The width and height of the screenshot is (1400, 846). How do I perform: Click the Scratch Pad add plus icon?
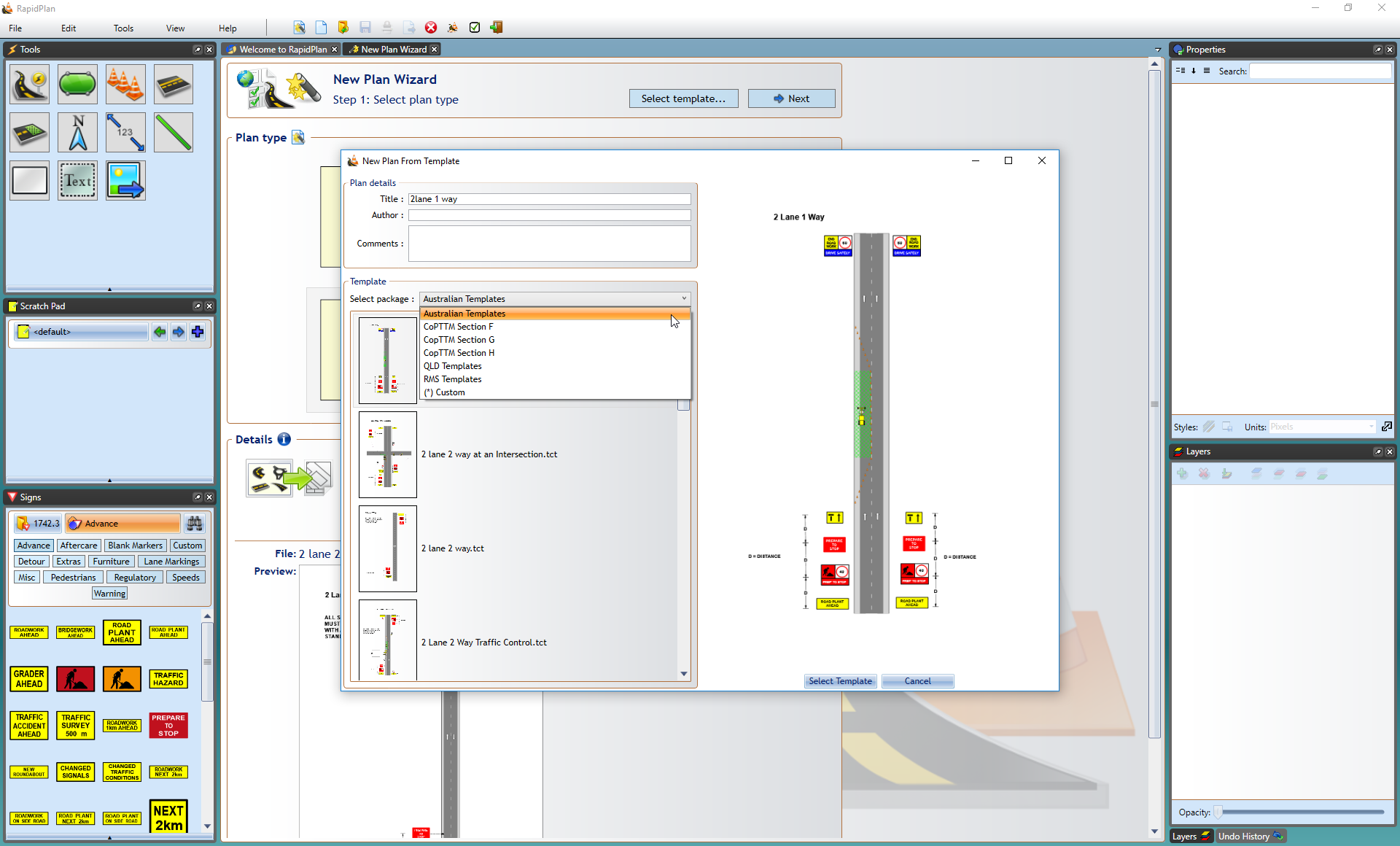point(198,332)
